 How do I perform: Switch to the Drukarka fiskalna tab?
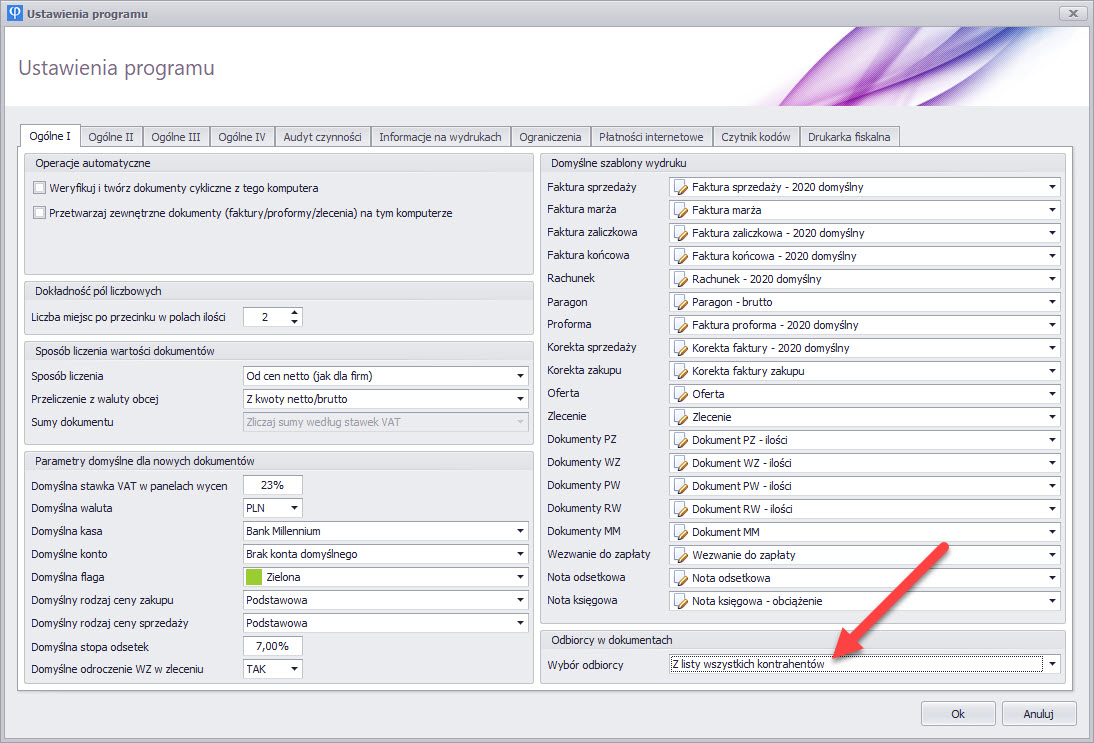tap(849, 137)
